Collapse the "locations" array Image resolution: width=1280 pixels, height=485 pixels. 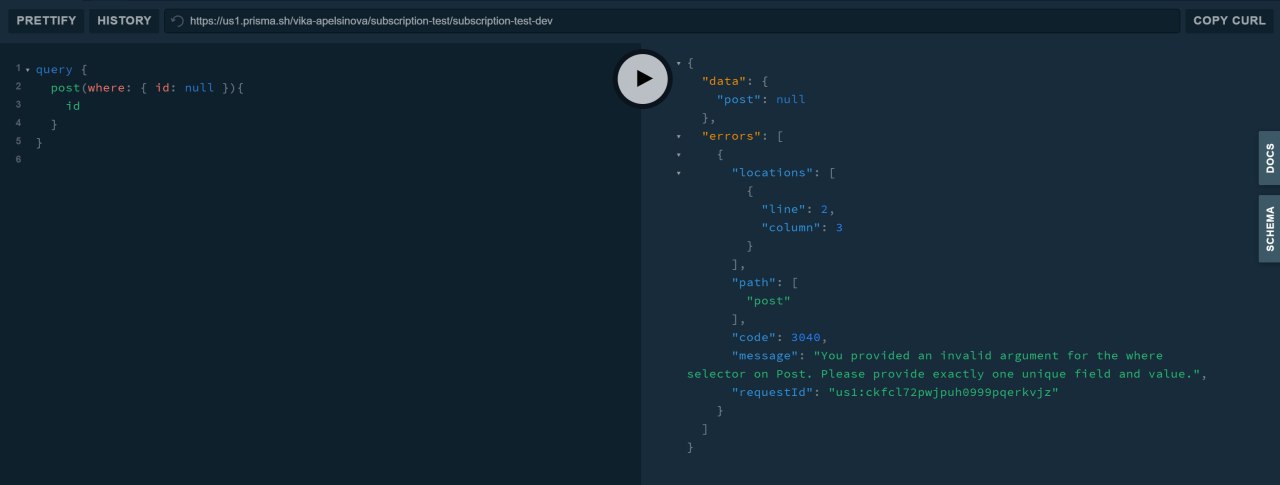coord(680,173)
